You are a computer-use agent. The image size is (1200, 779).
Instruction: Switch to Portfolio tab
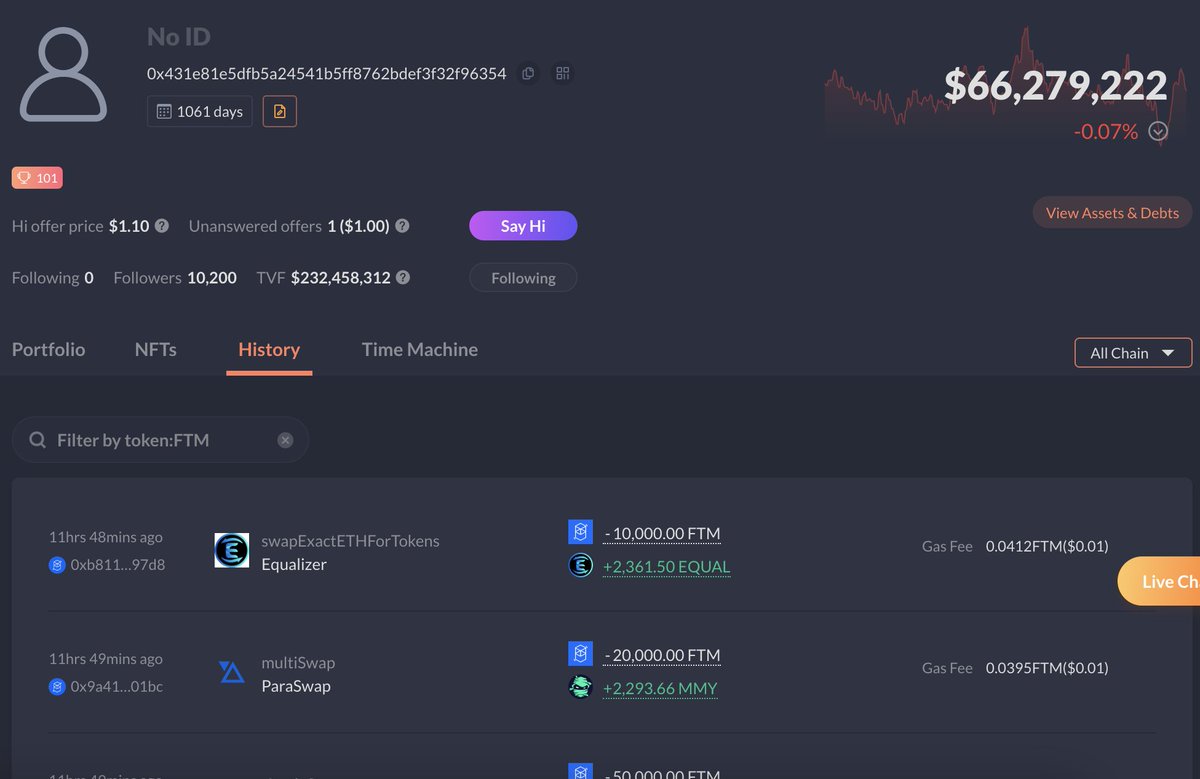click(x=48, y=349)
